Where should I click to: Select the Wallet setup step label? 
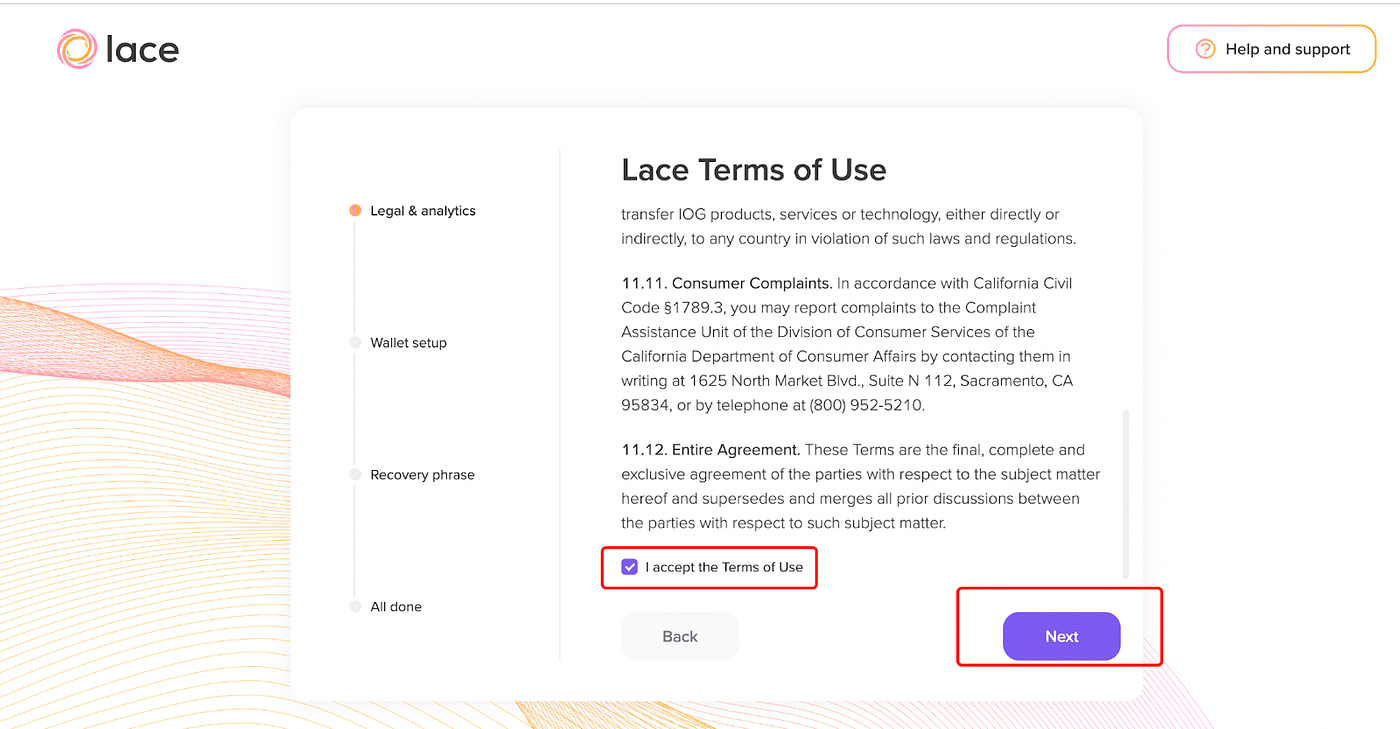[408, 343]
